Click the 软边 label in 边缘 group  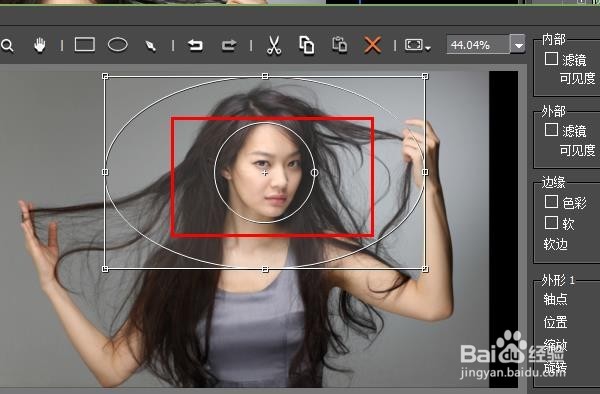point(555,244)
